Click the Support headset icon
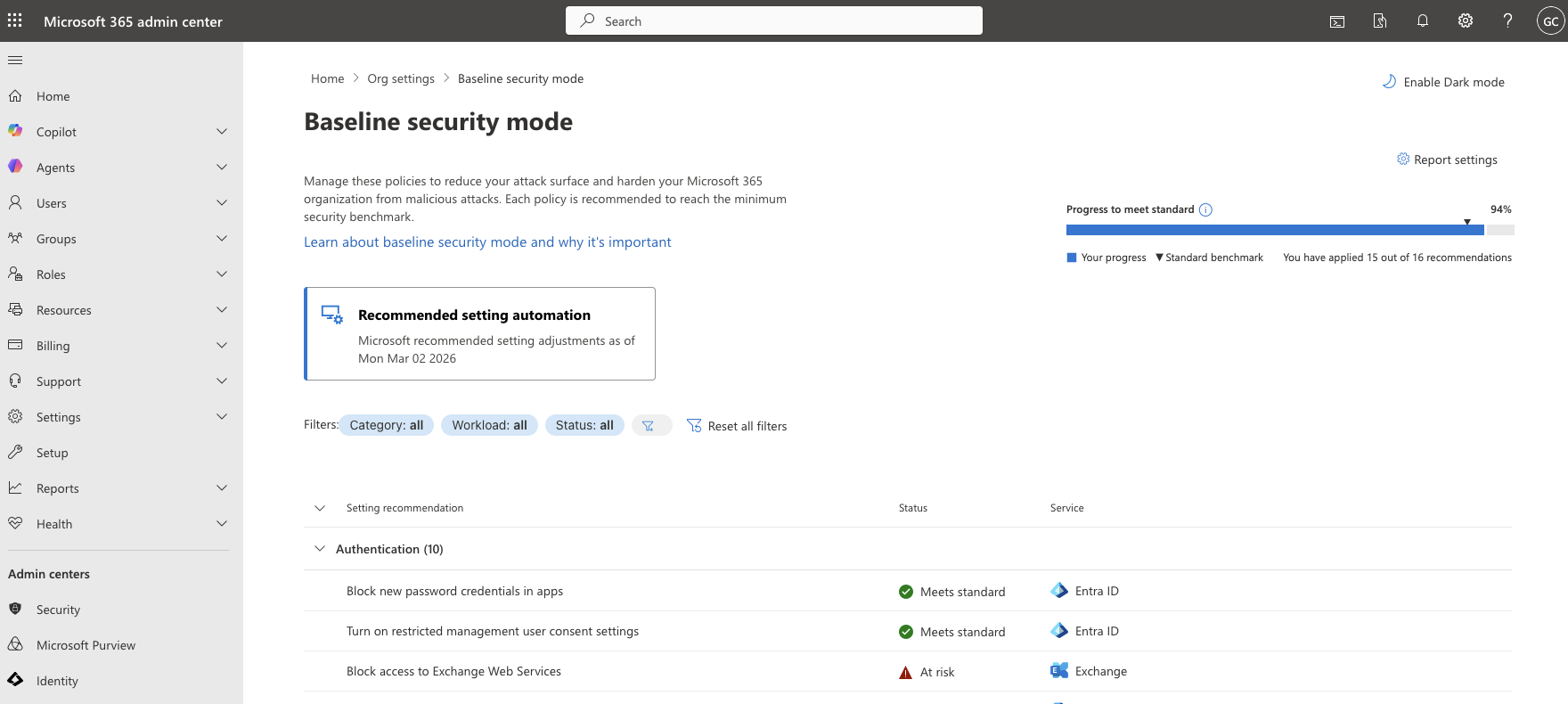The height and width of the screenshot is (704, 1568). pos(15,381)
